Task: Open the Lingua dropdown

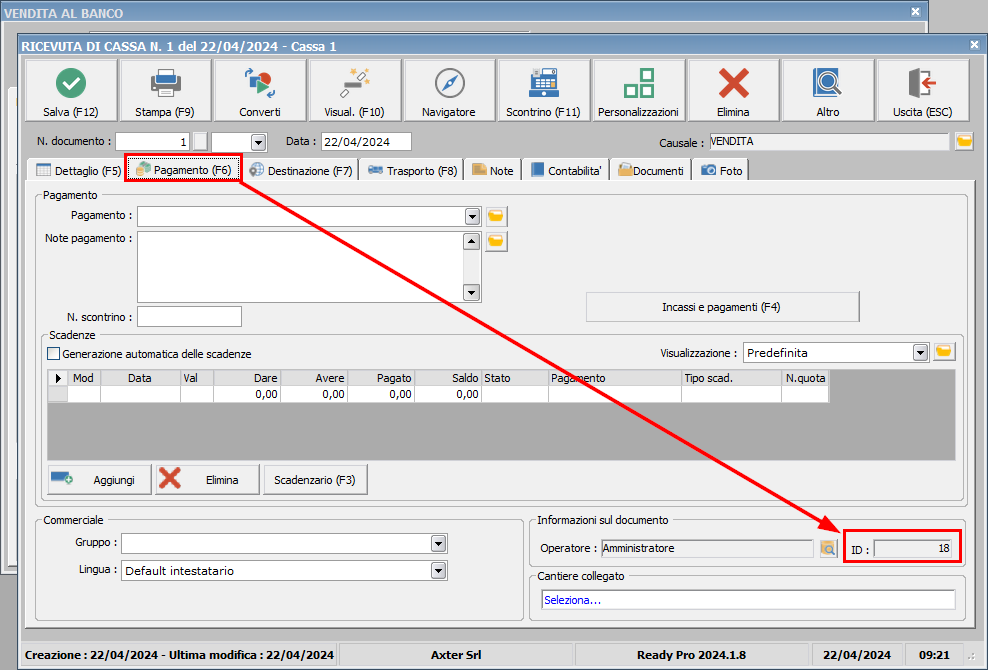Action: pos(439,571)
